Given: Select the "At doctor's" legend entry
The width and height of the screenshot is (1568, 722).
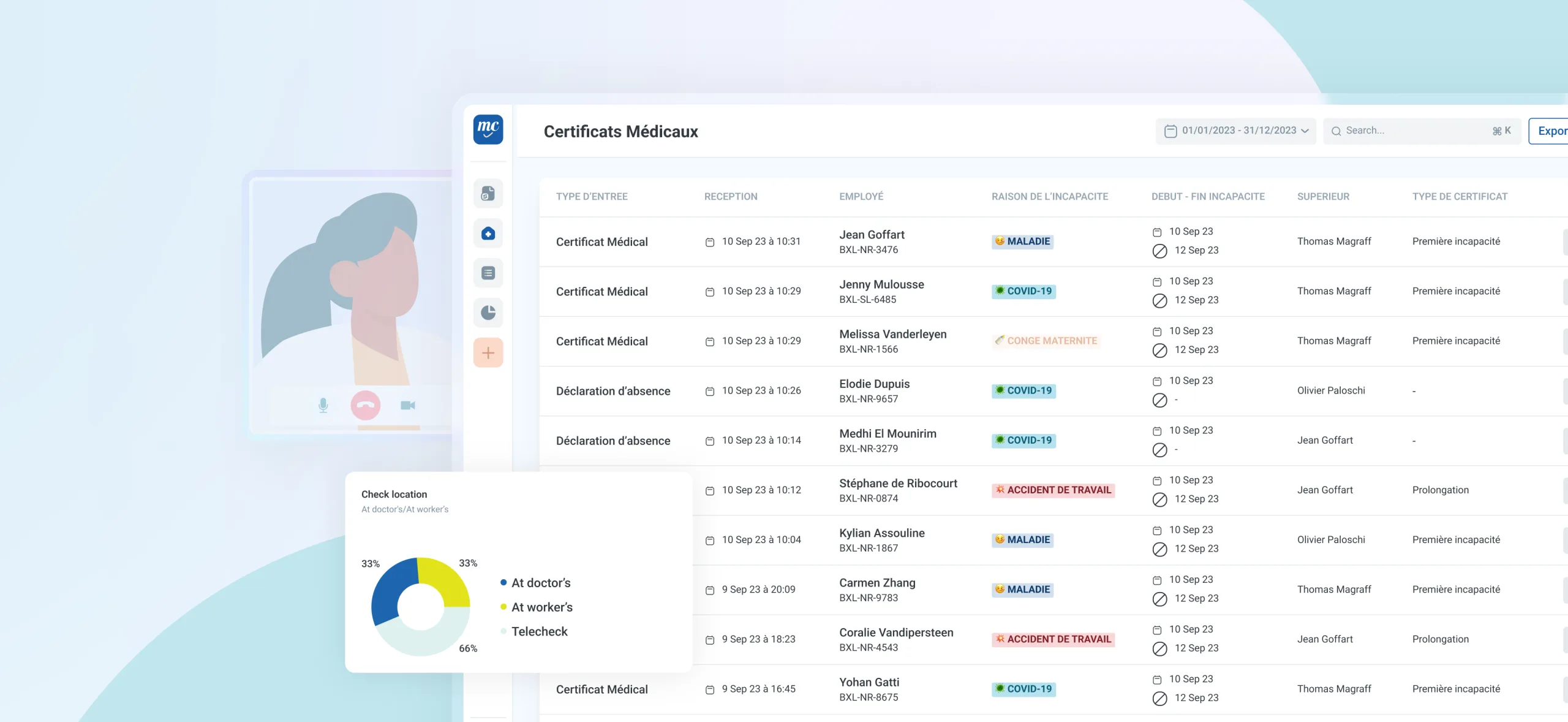Looking at the screenshot, I should click(x=535, y=583).
